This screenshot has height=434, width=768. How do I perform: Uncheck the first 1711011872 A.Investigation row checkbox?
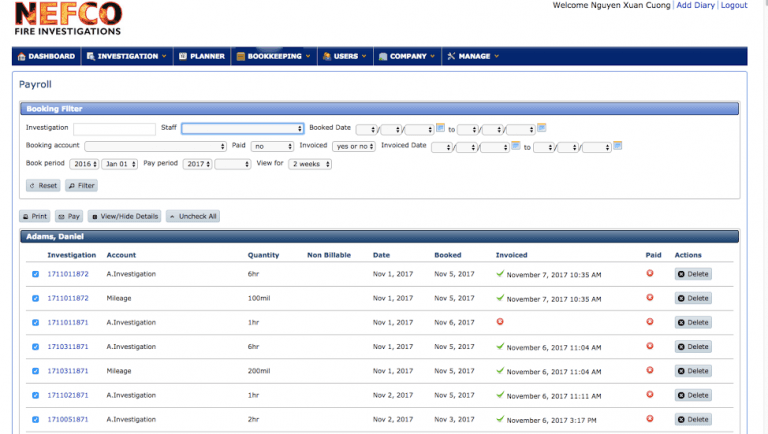(x=35, y=274)
